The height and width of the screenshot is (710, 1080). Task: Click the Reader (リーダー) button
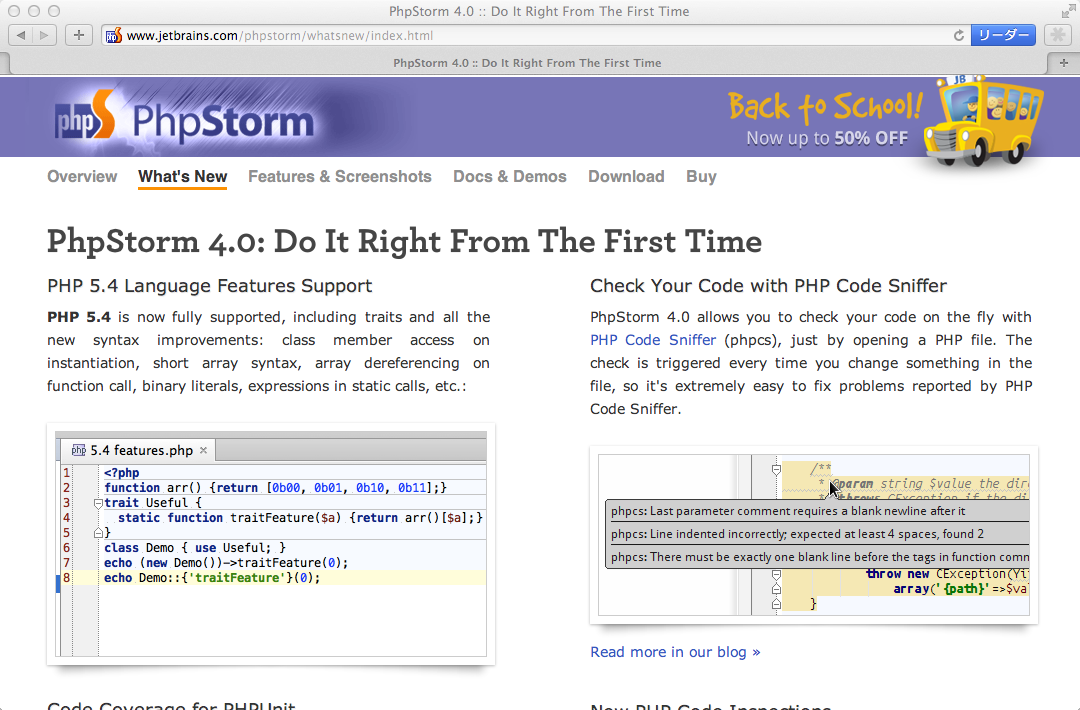pos(1002,35)
